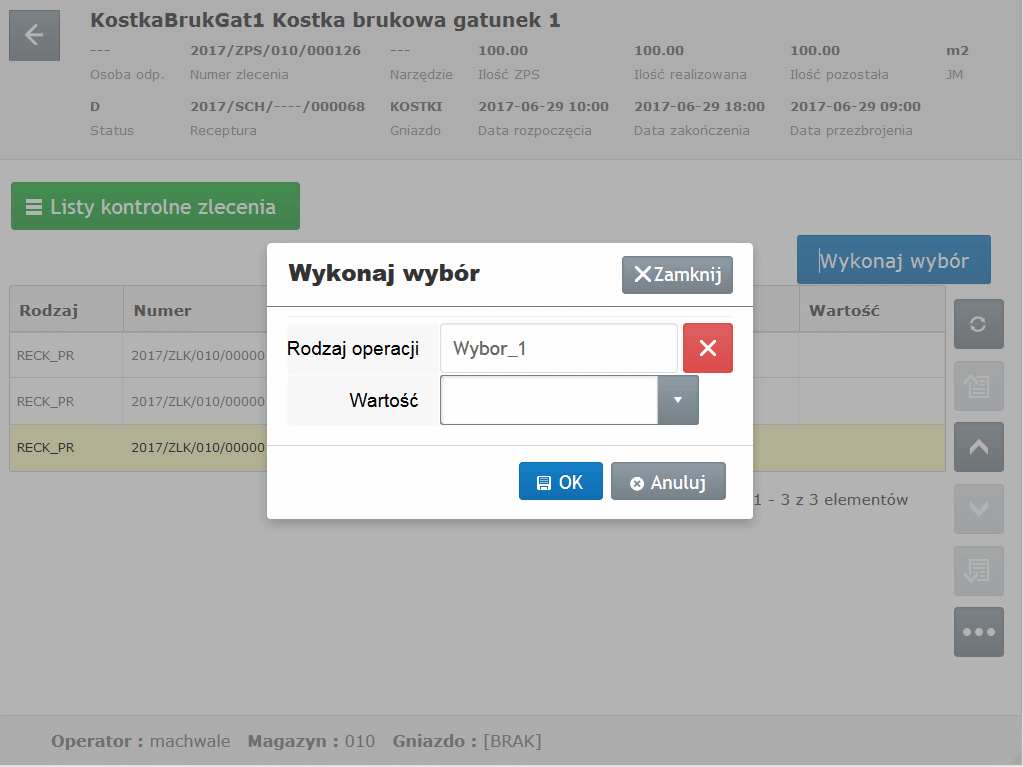The width and height of the screenshot is (1023, 767).
Task: Click the KOSTKI gniazdo value
Action: tap(416, 106)
